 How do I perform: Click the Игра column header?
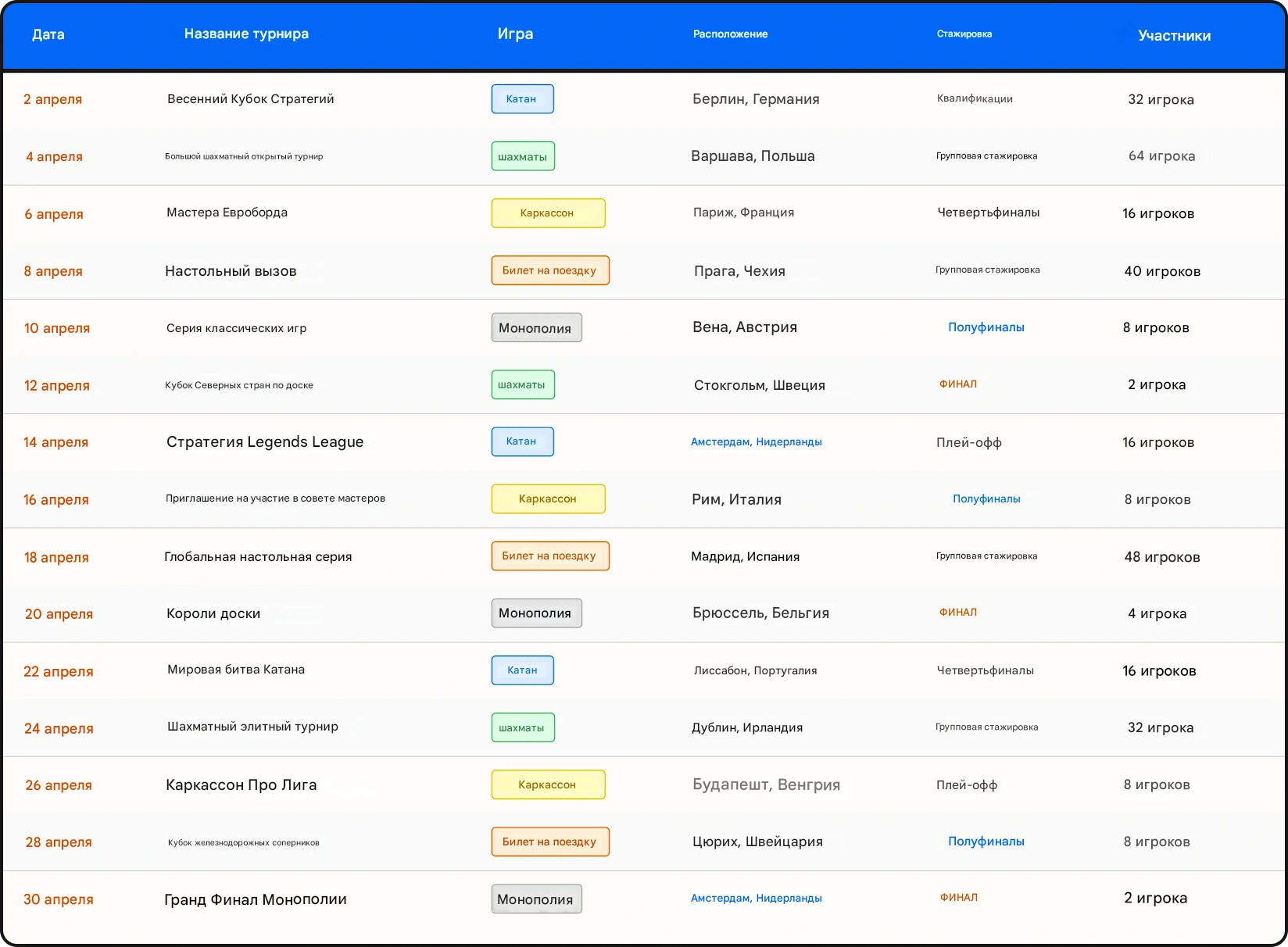515,34
